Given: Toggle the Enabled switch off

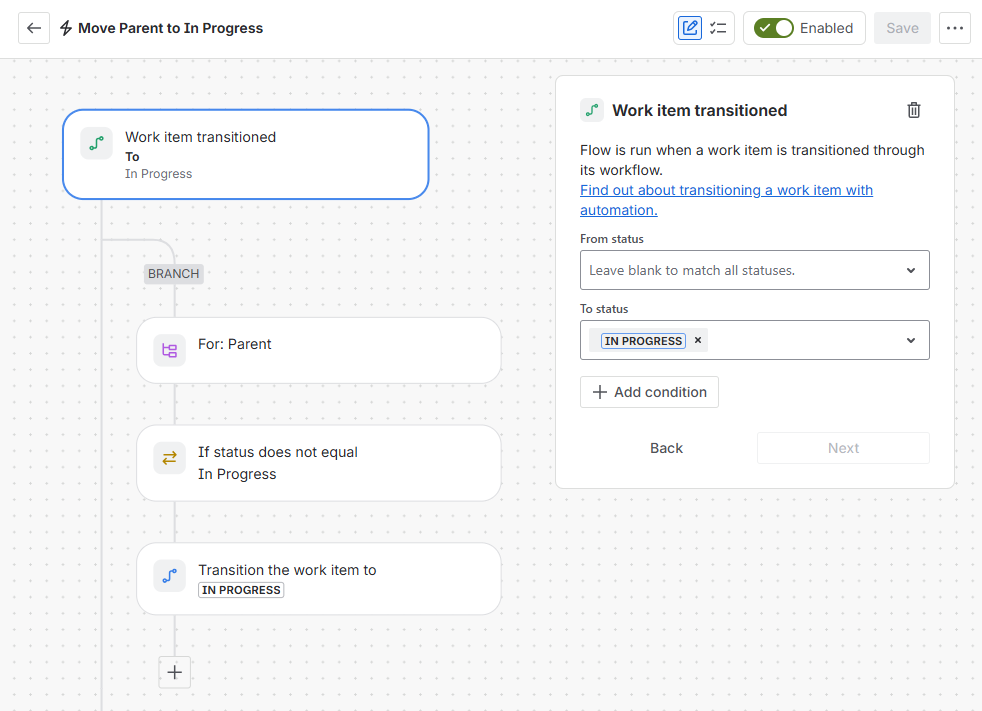Looking at the screenshot, I should 773,28.
